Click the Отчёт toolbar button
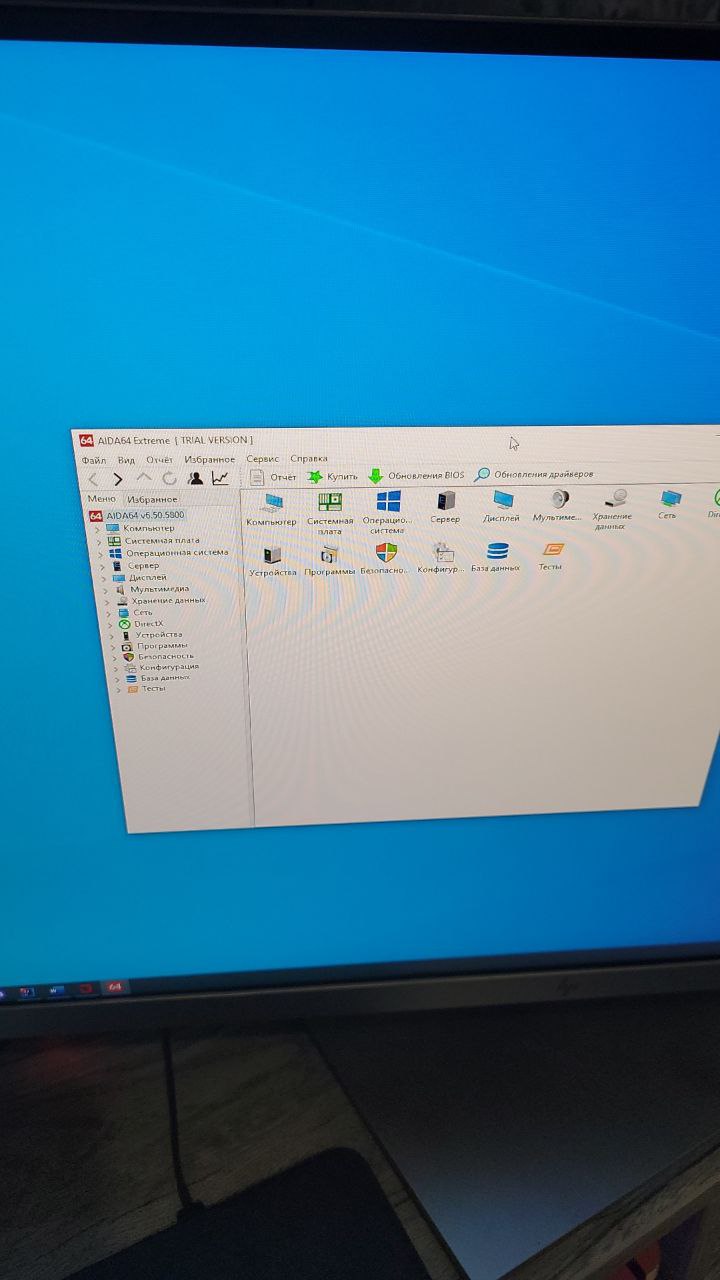 point(273,477)
